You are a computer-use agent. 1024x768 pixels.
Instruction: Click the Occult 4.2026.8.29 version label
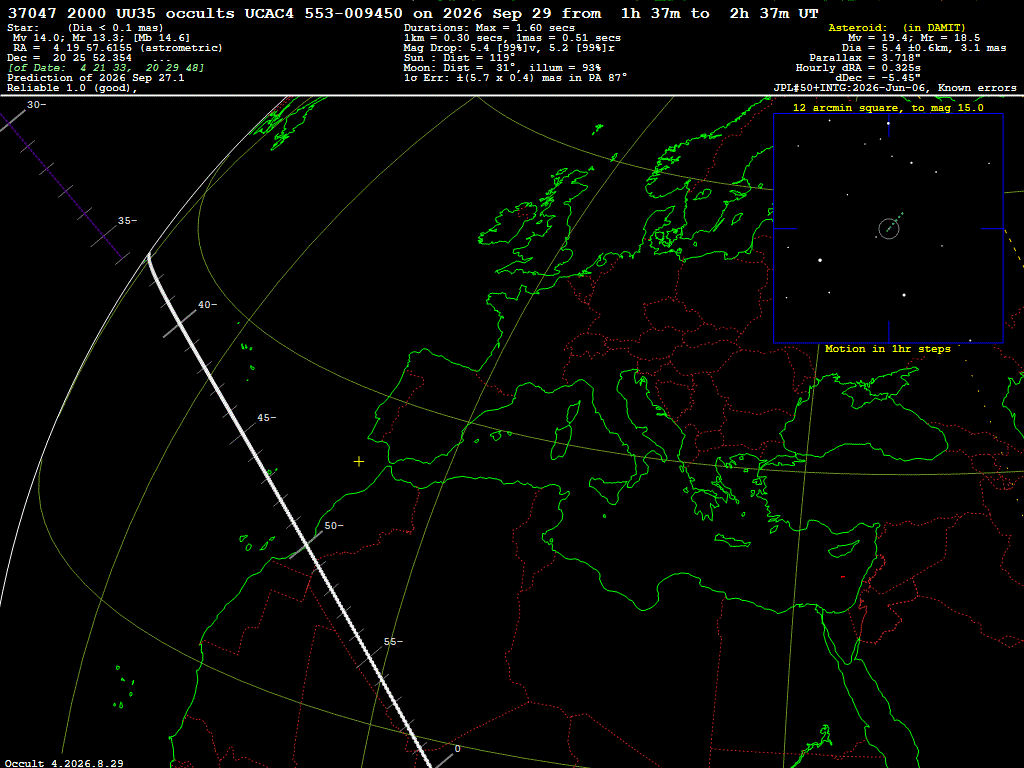[64, 763]
